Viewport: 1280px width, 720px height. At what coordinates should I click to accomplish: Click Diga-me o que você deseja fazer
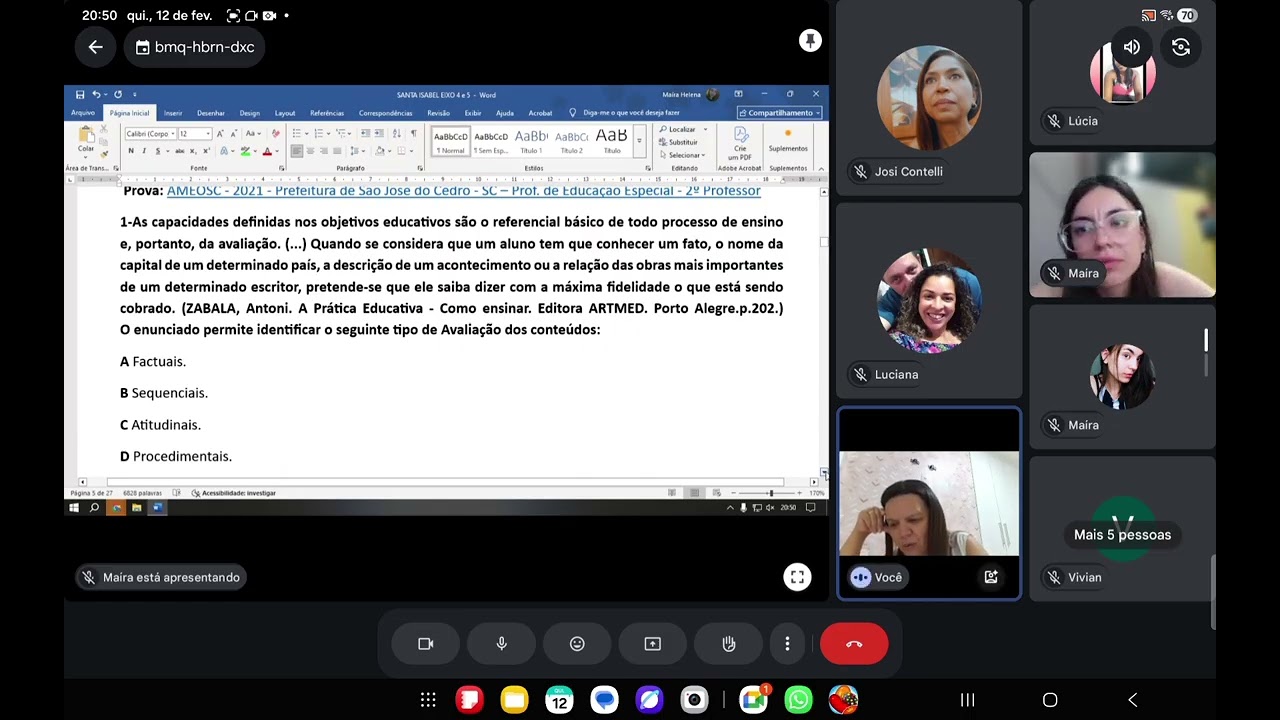[x=630, y=113]
